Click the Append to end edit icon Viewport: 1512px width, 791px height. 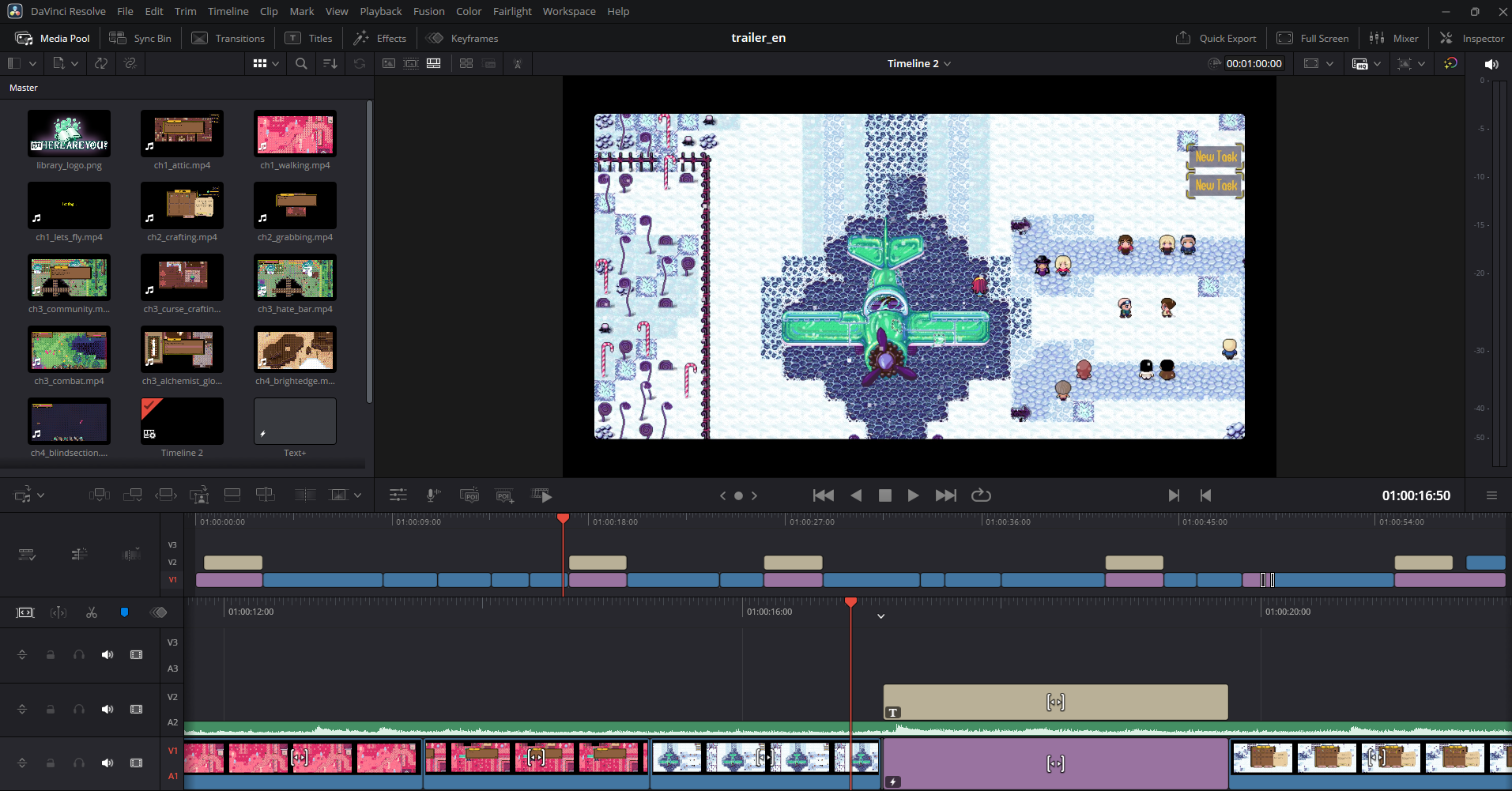click(x=133, y=495)
